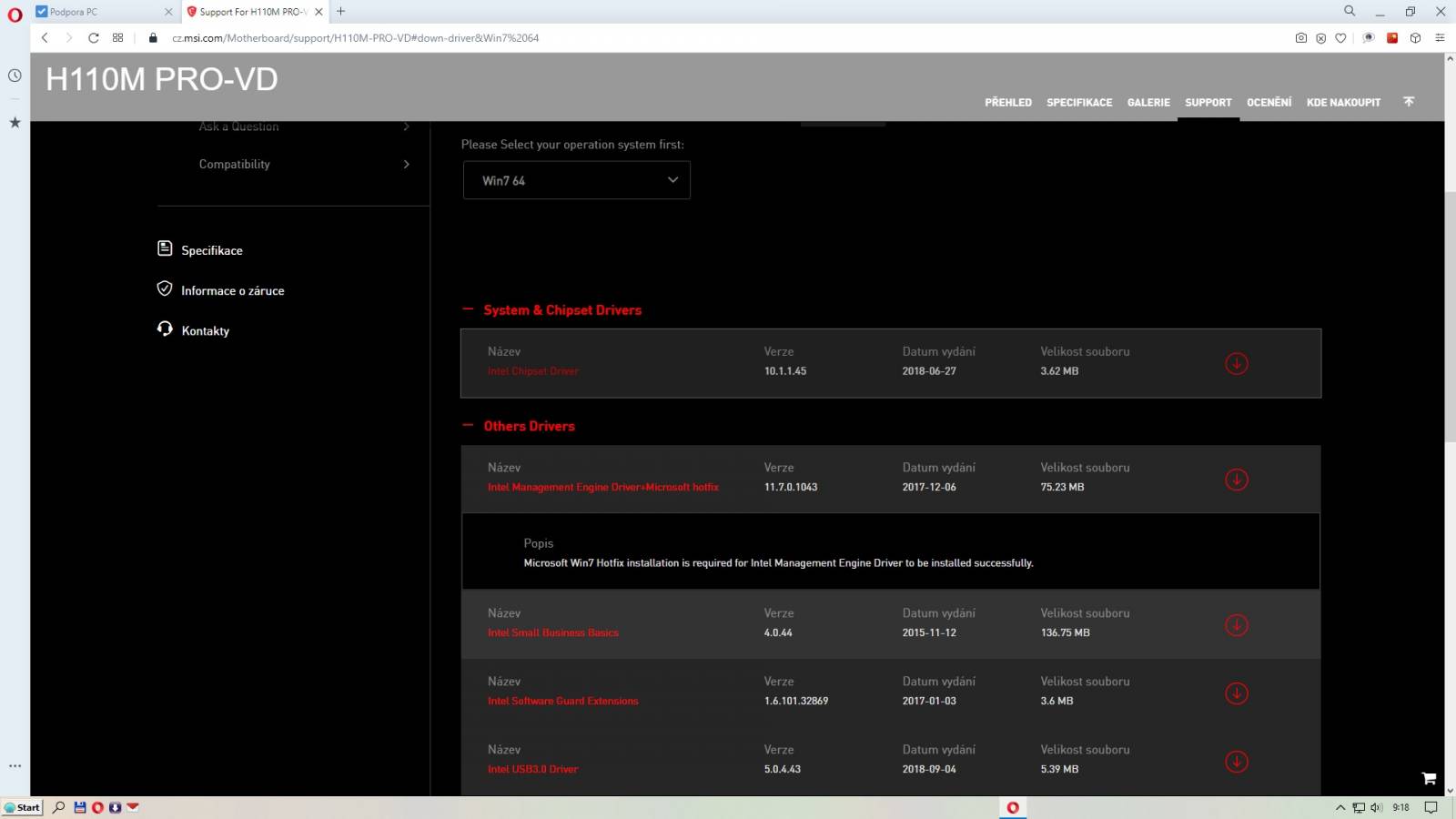
Task: Download Intel Small Business Basics
Action: 1236,625
